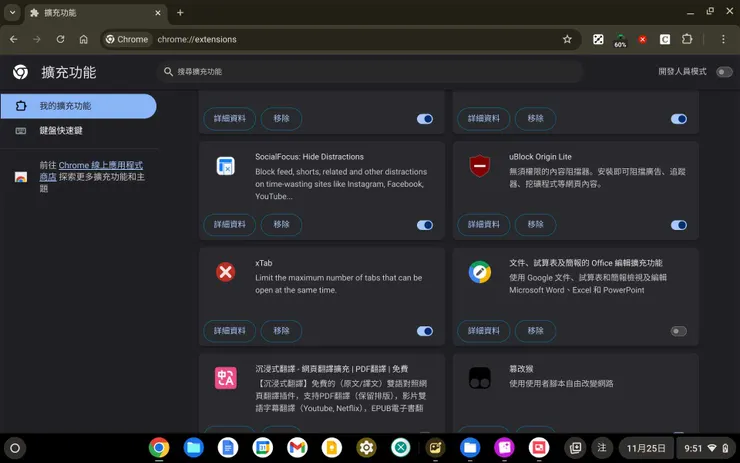Open 詳細資料 for xTab
The width and height of the screenshot is (740, 463).
[x=229, y=331]
